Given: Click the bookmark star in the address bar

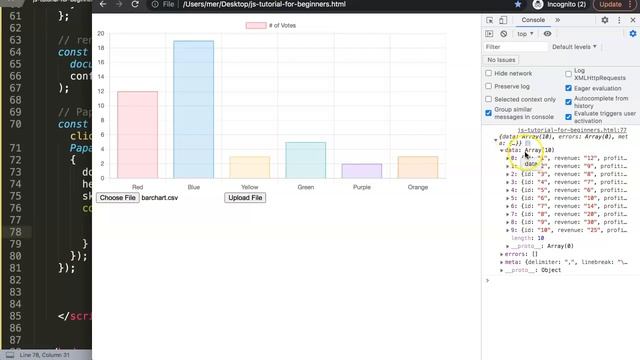Looking at the screenshot, I should [518, 4].
